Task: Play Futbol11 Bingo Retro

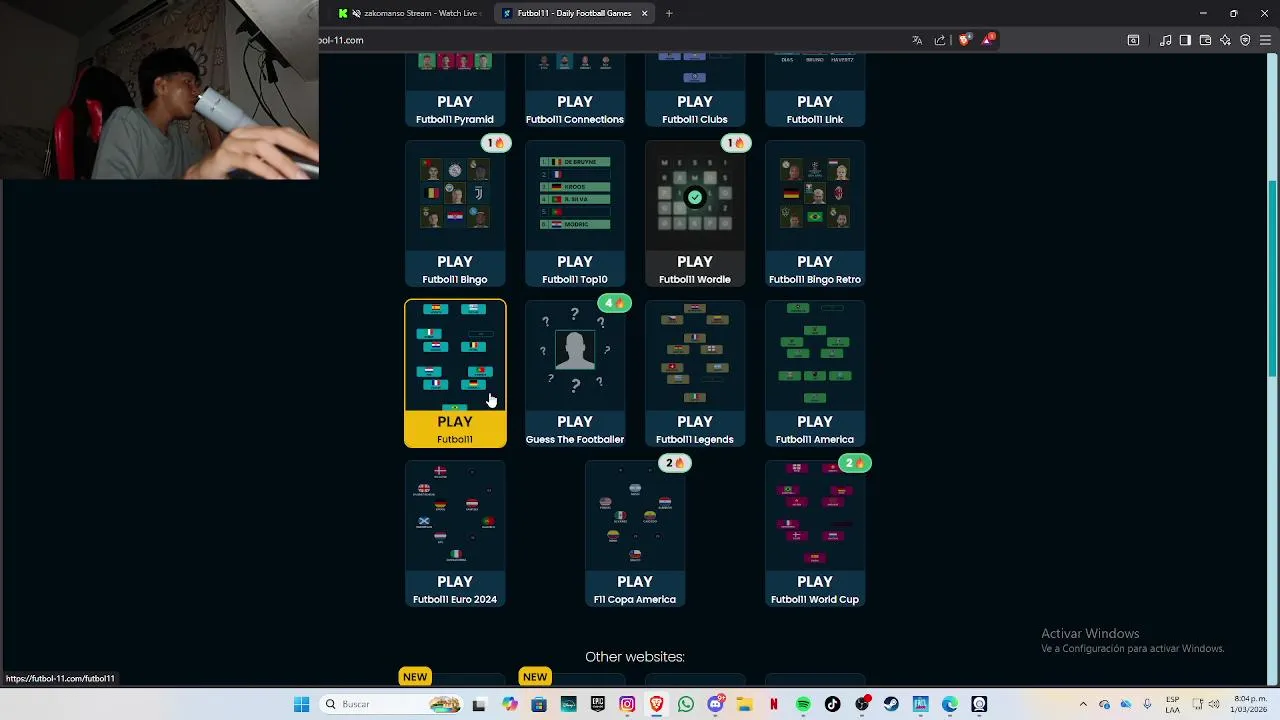Action: click(815, 214)
